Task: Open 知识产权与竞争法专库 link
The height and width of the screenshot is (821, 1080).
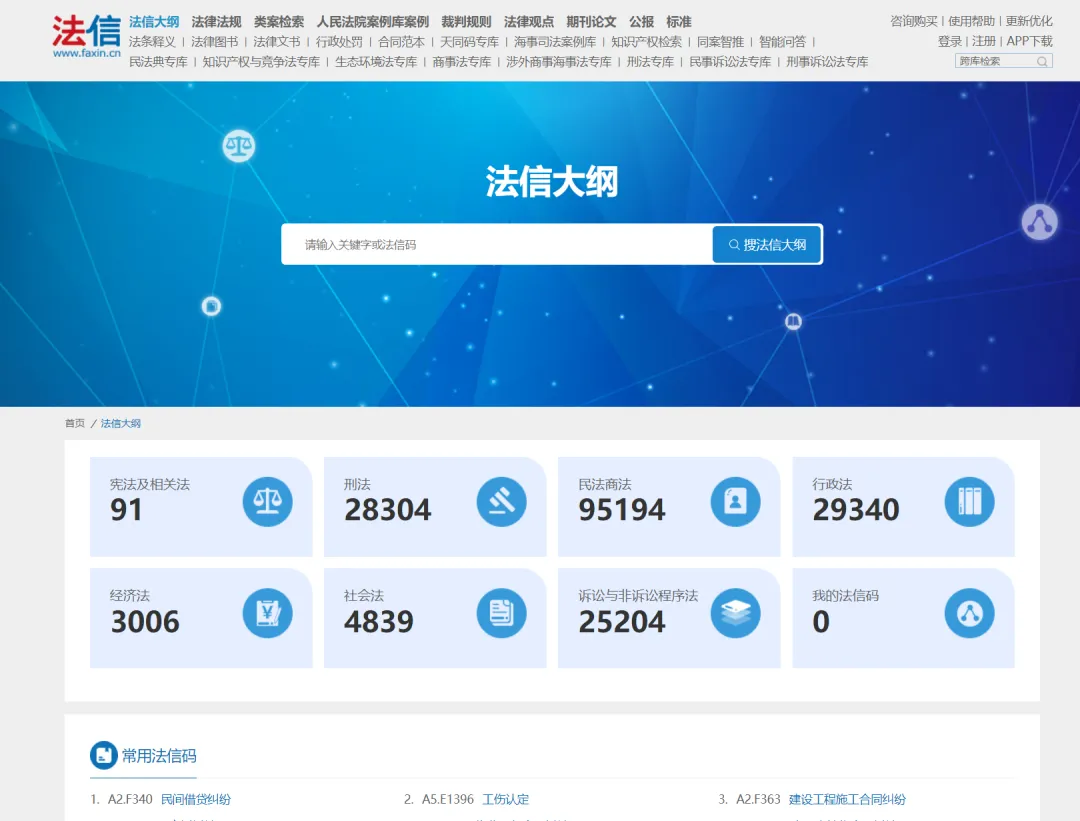Action: [261, 62]
